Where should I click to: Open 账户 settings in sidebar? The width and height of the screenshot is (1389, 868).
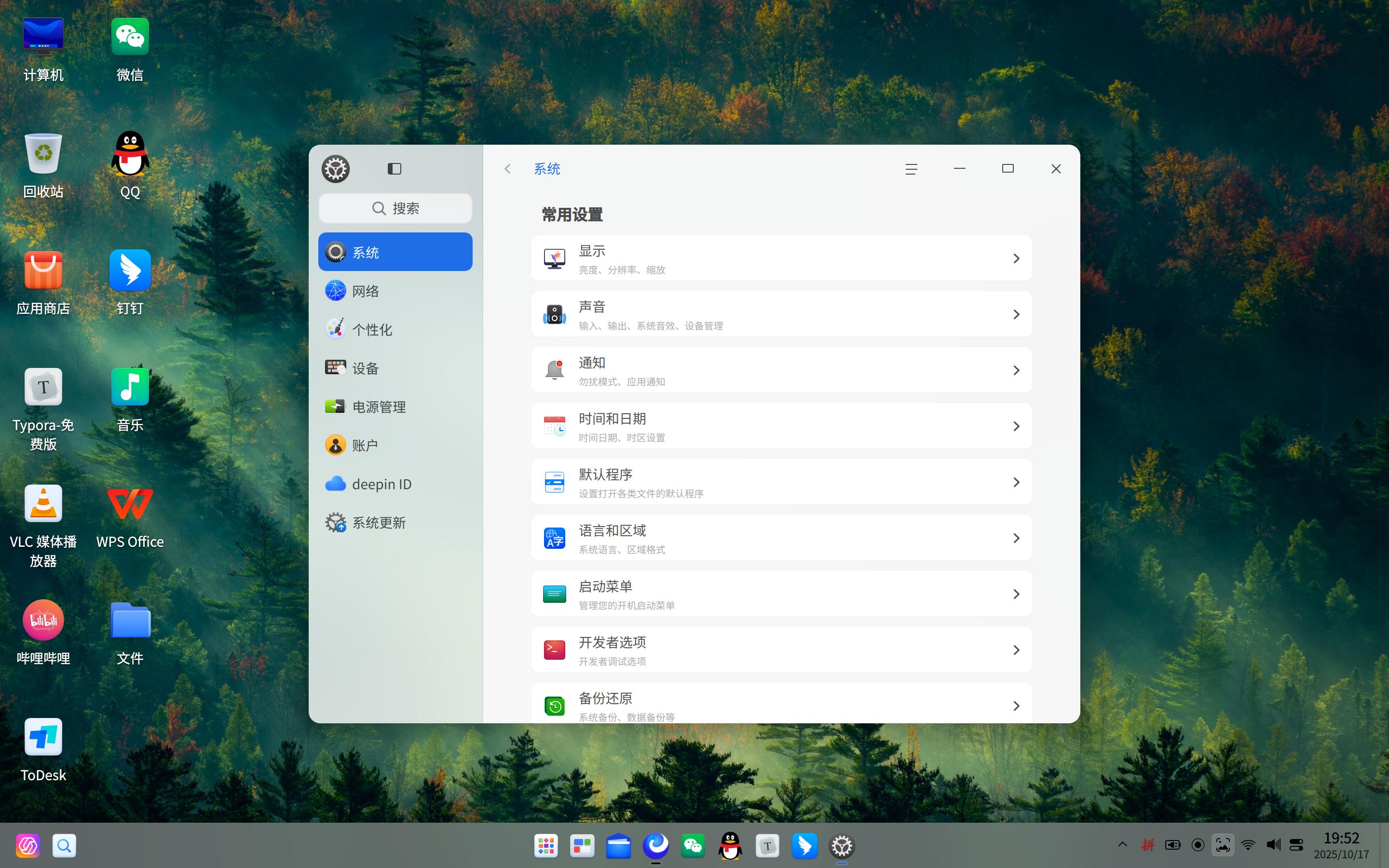click(x=395, y=445)
